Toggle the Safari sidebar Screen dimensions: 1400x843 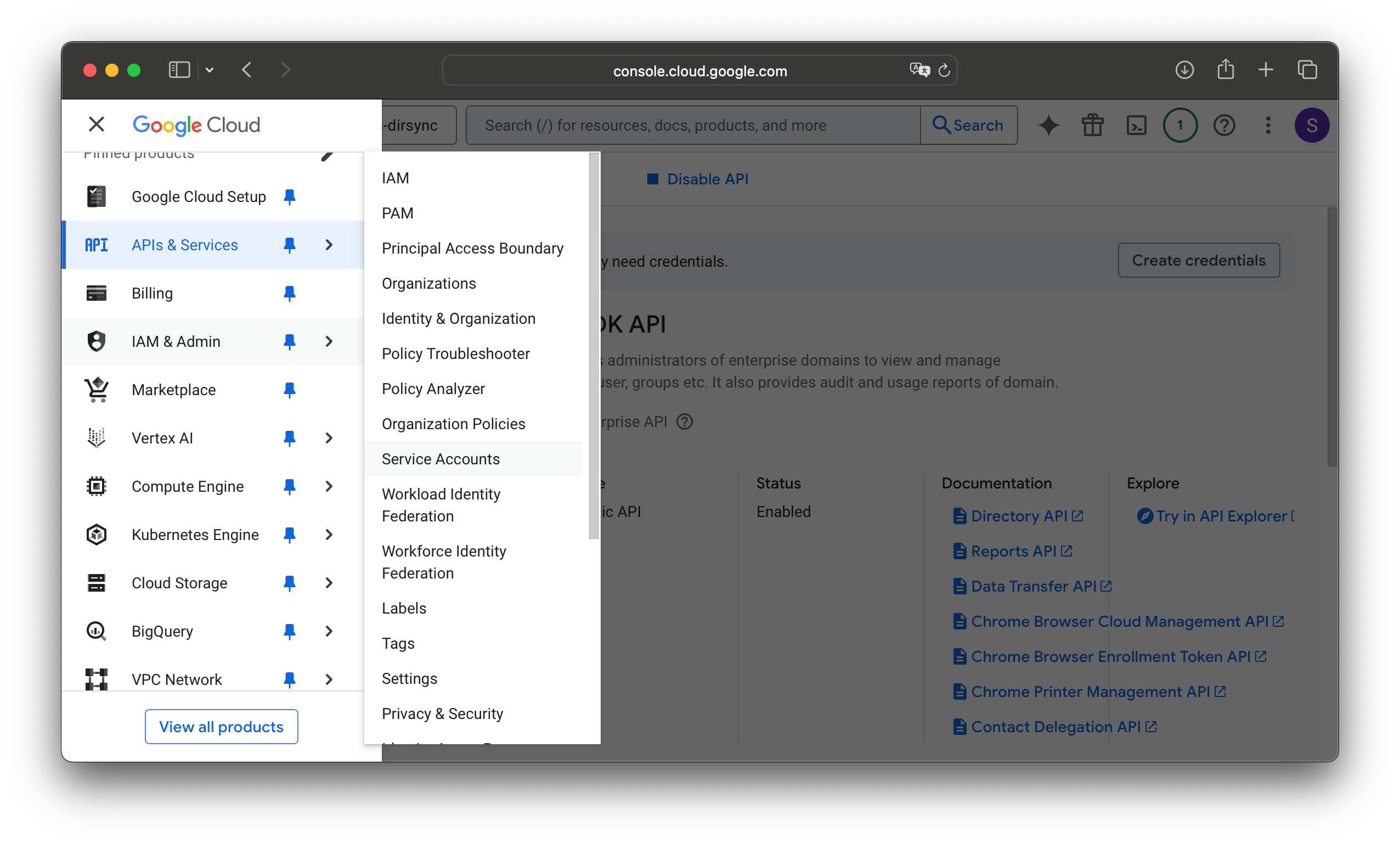click(x=179, y=70)
